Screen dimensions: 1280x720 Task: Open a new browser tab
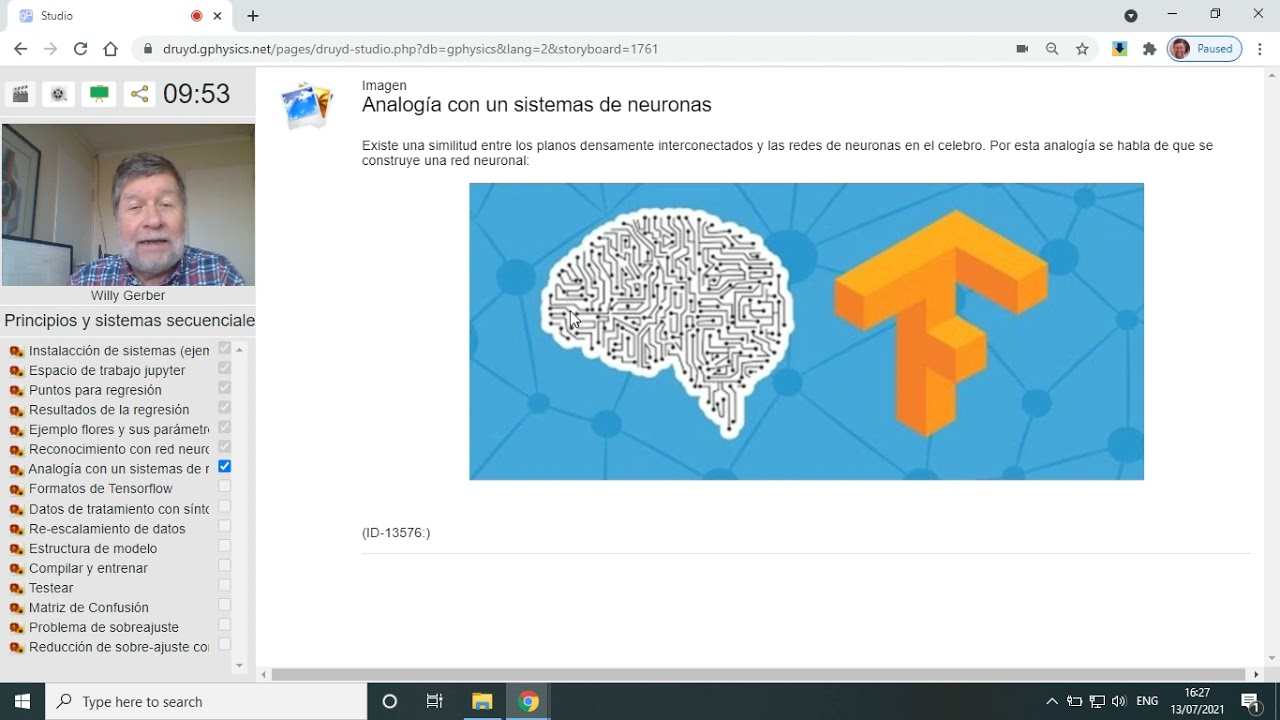pos(253,16)
